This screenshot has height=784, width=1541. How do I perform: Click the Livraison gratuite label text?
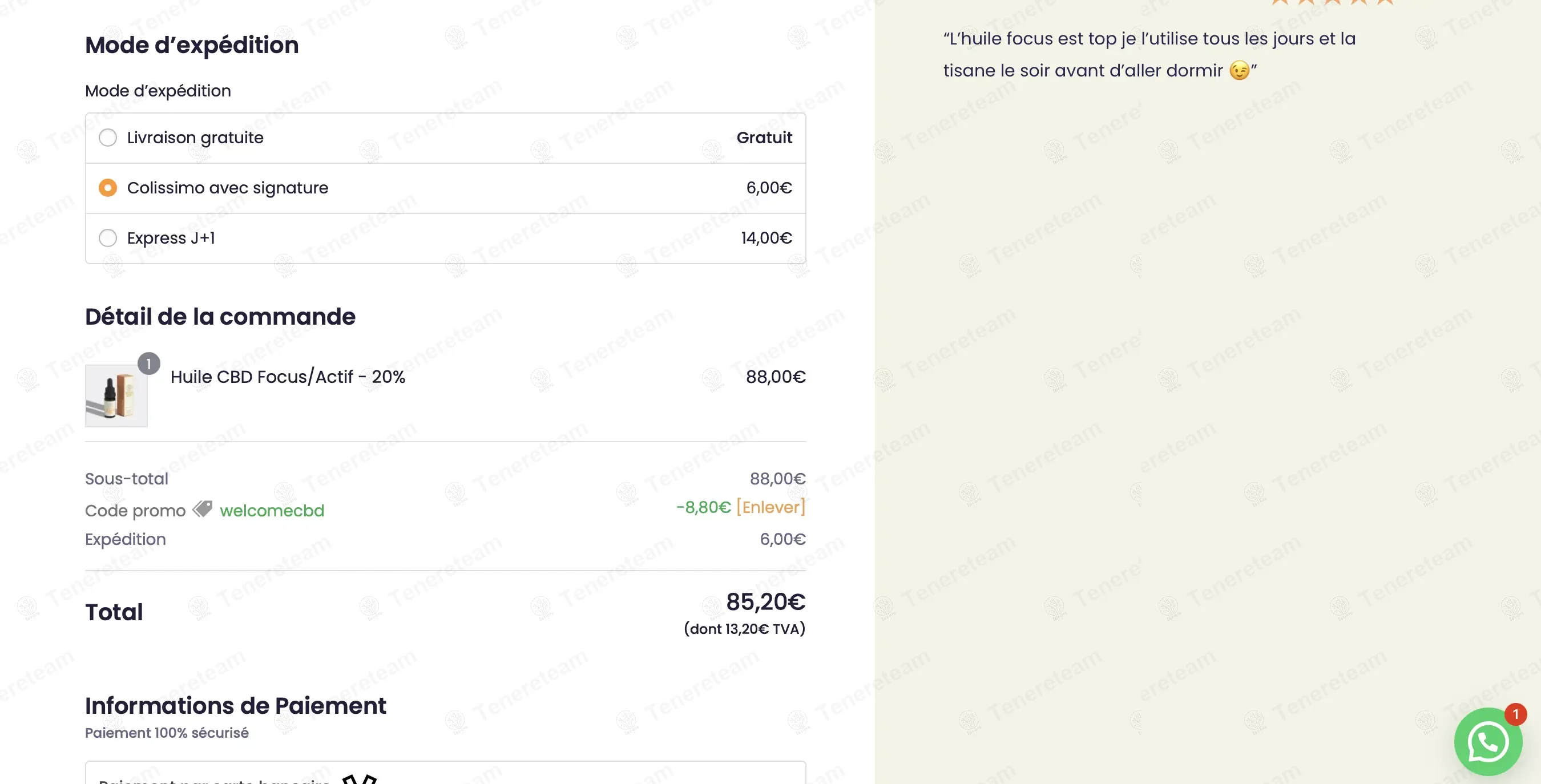195,138
